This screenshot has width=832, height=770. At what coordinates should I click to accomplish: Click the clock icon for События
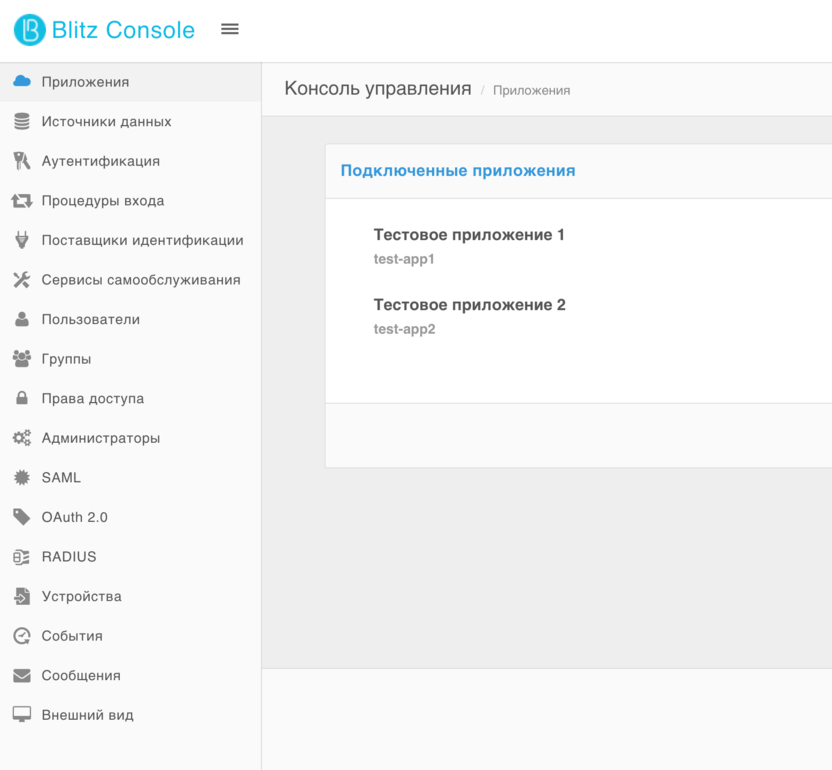[x=22, y=636]
